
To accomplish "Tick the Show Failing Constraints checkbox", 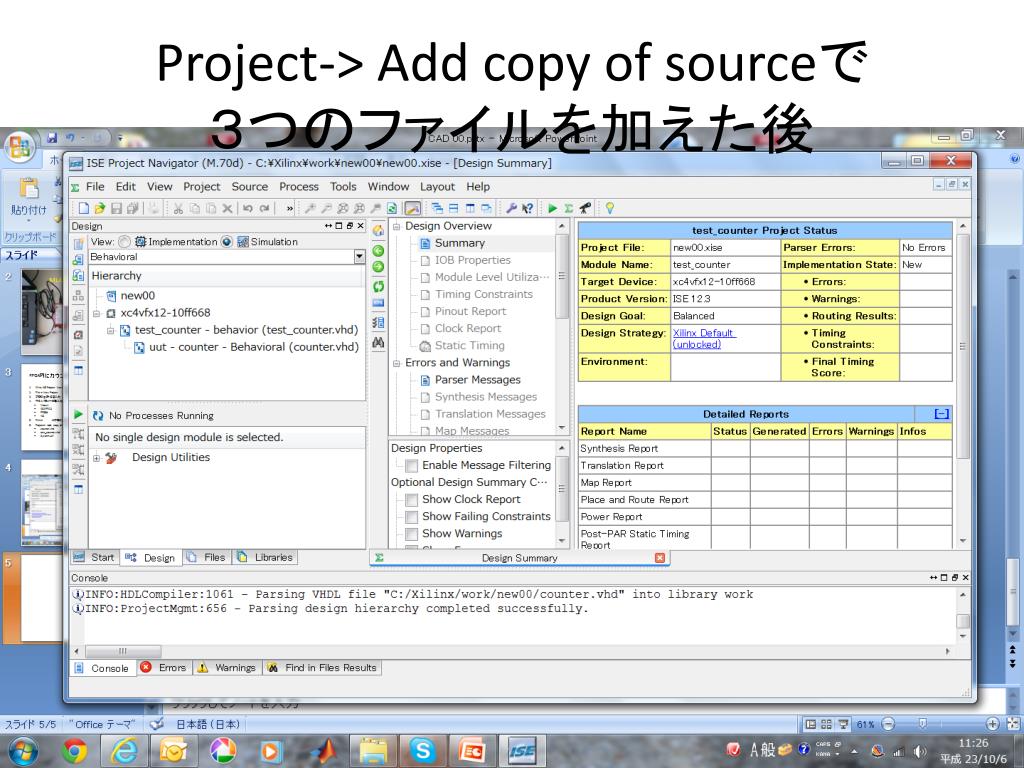I will pyautogui.click(x=411, y=517).
